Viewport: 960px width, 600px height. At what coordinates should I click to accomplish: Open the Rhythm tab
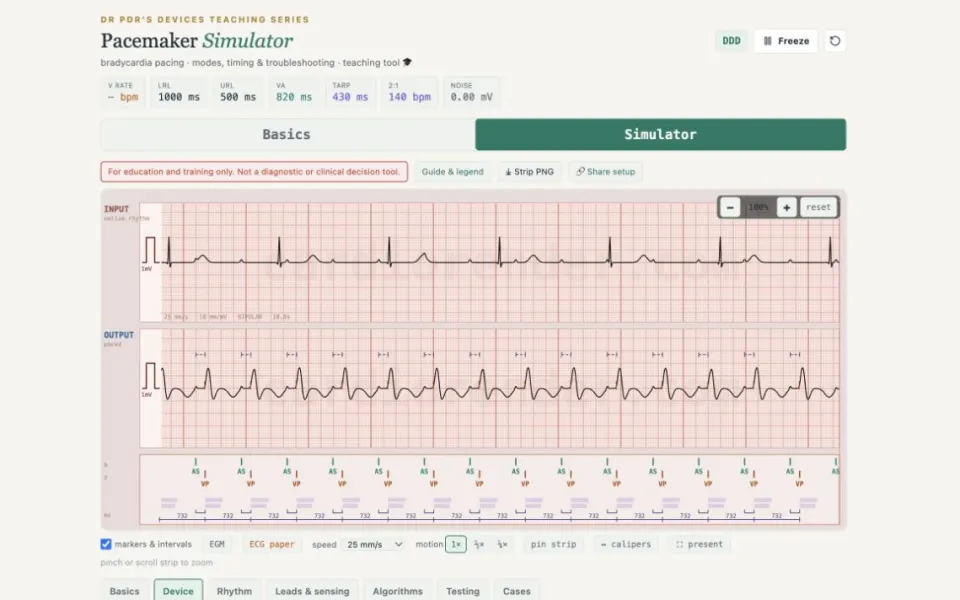coord(234,591)
